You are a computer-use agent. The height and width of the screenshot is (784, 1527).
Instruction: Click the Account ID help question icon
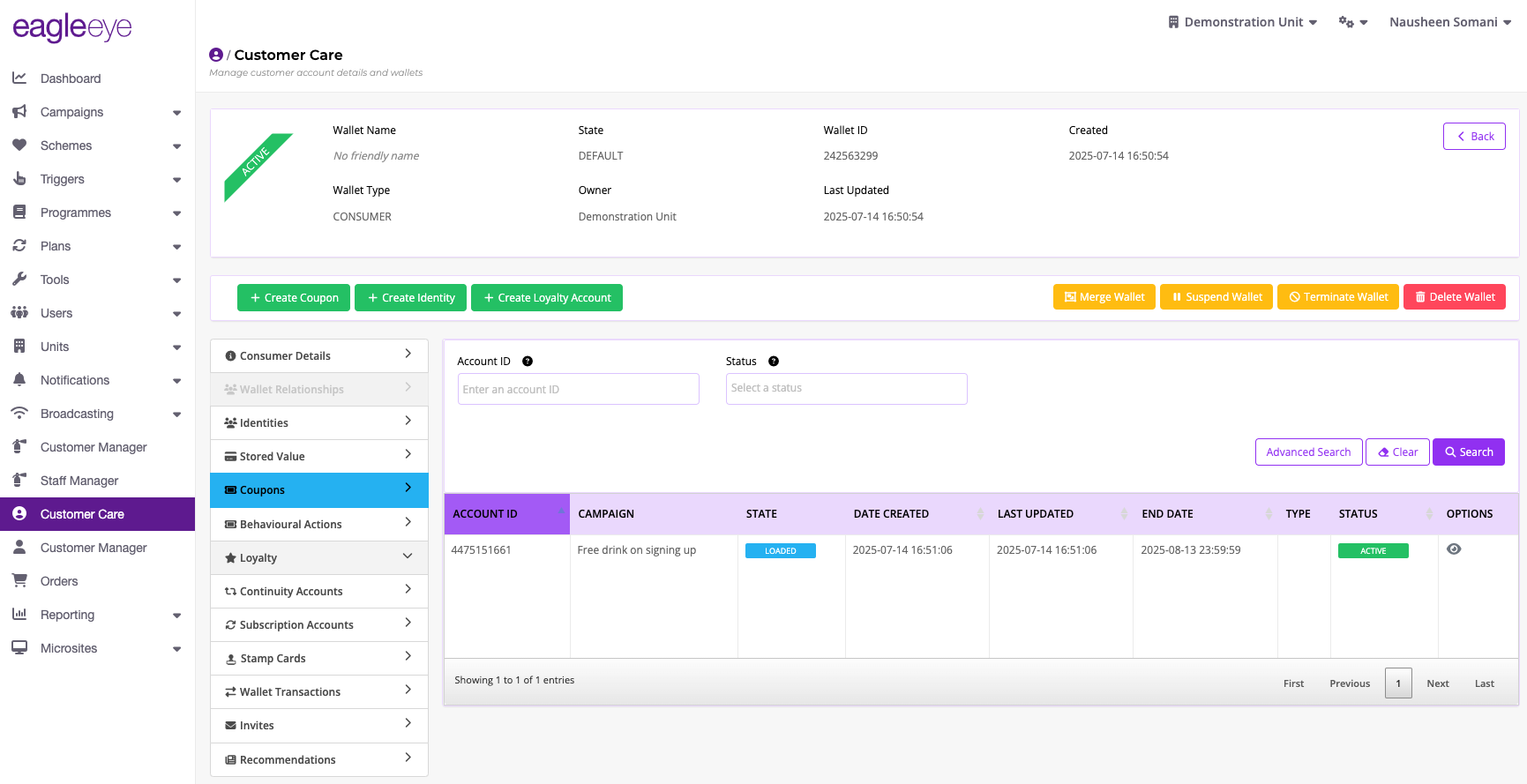pyautogui.click(x=528, y=362)
